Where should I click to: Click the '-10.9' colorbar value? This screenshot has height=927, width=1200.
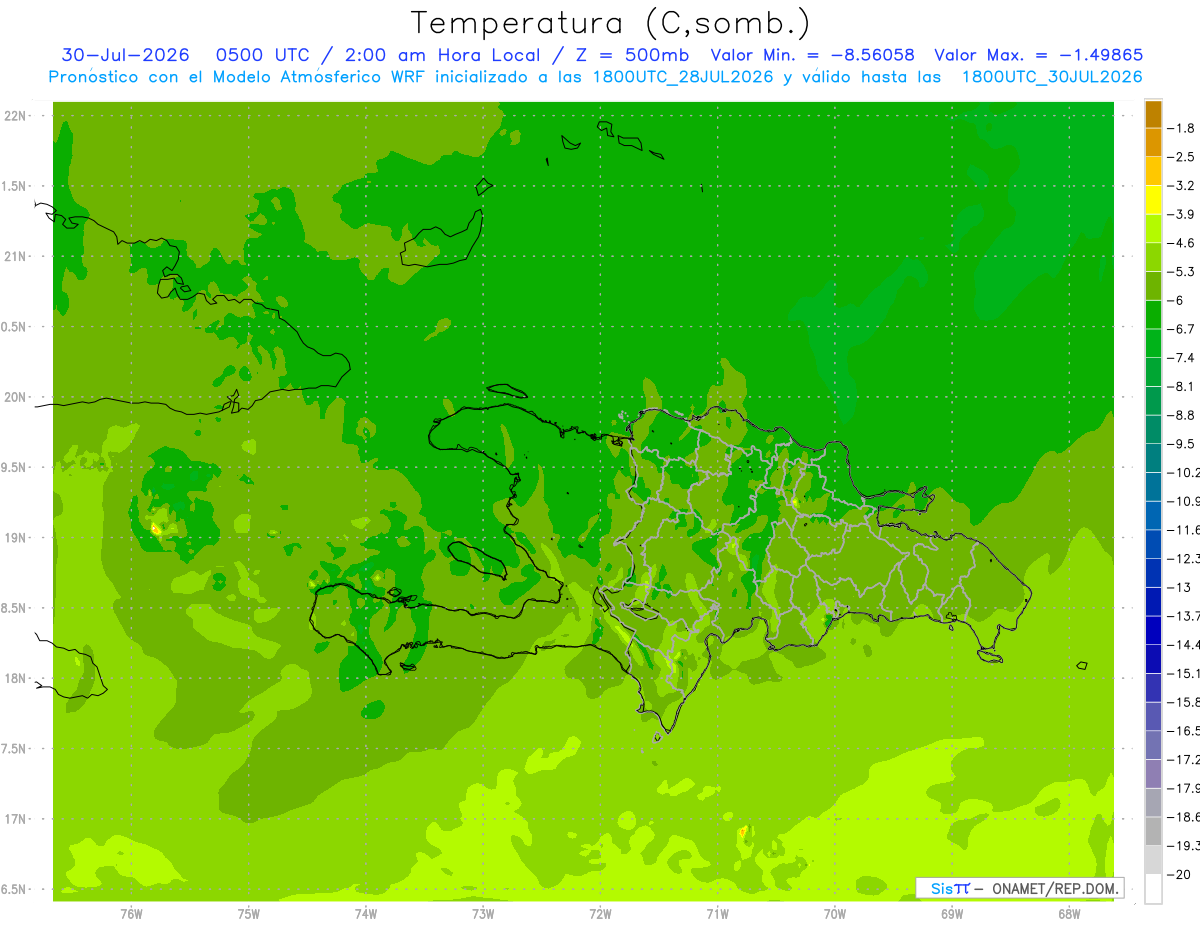tap(1183, 501)
